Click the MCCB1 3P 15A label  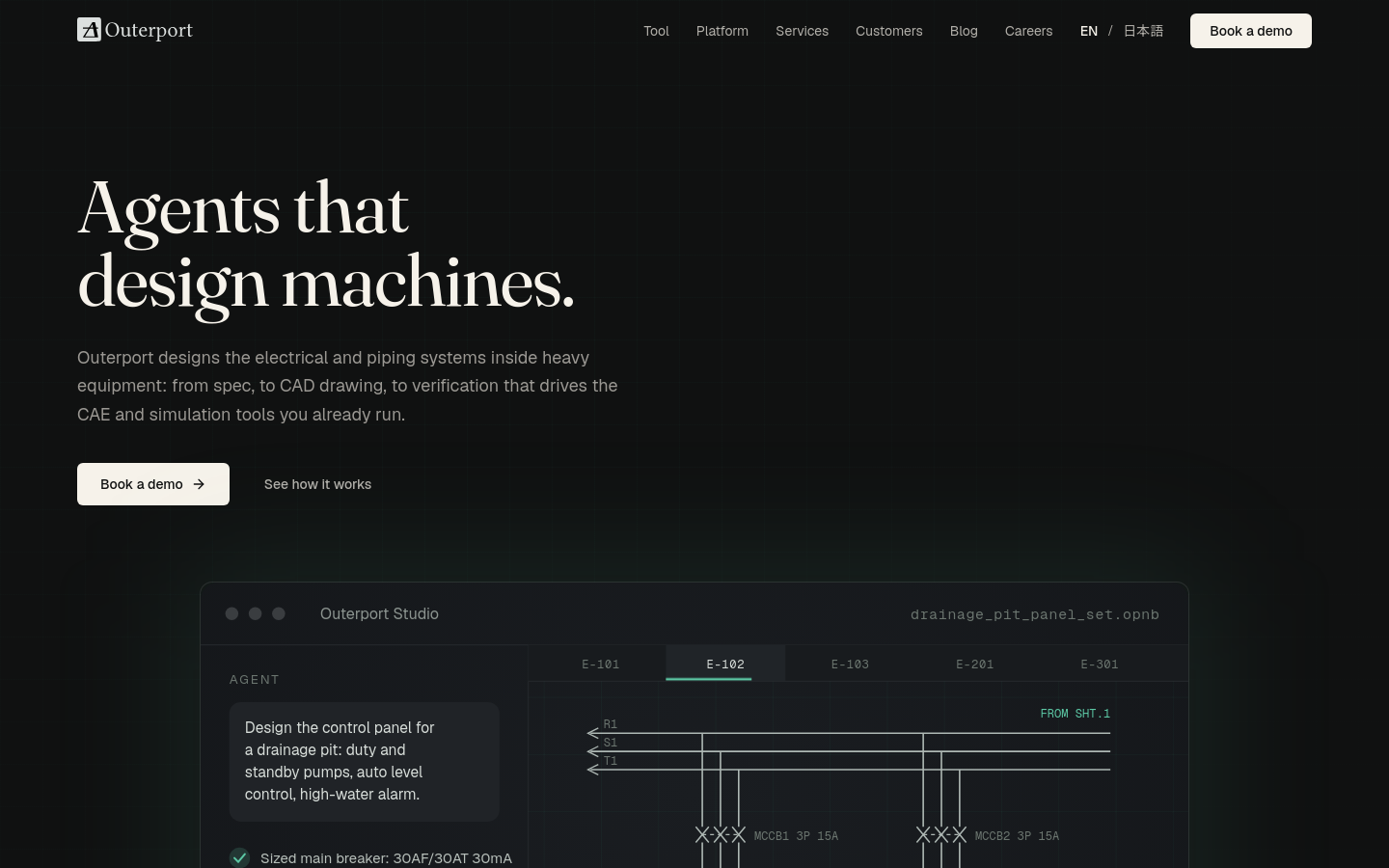coord(796,836)
